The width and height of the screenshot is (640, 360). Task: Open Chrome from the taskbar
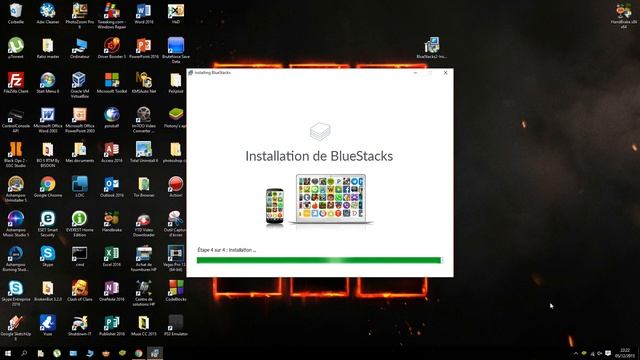click(x=139, y=353)
